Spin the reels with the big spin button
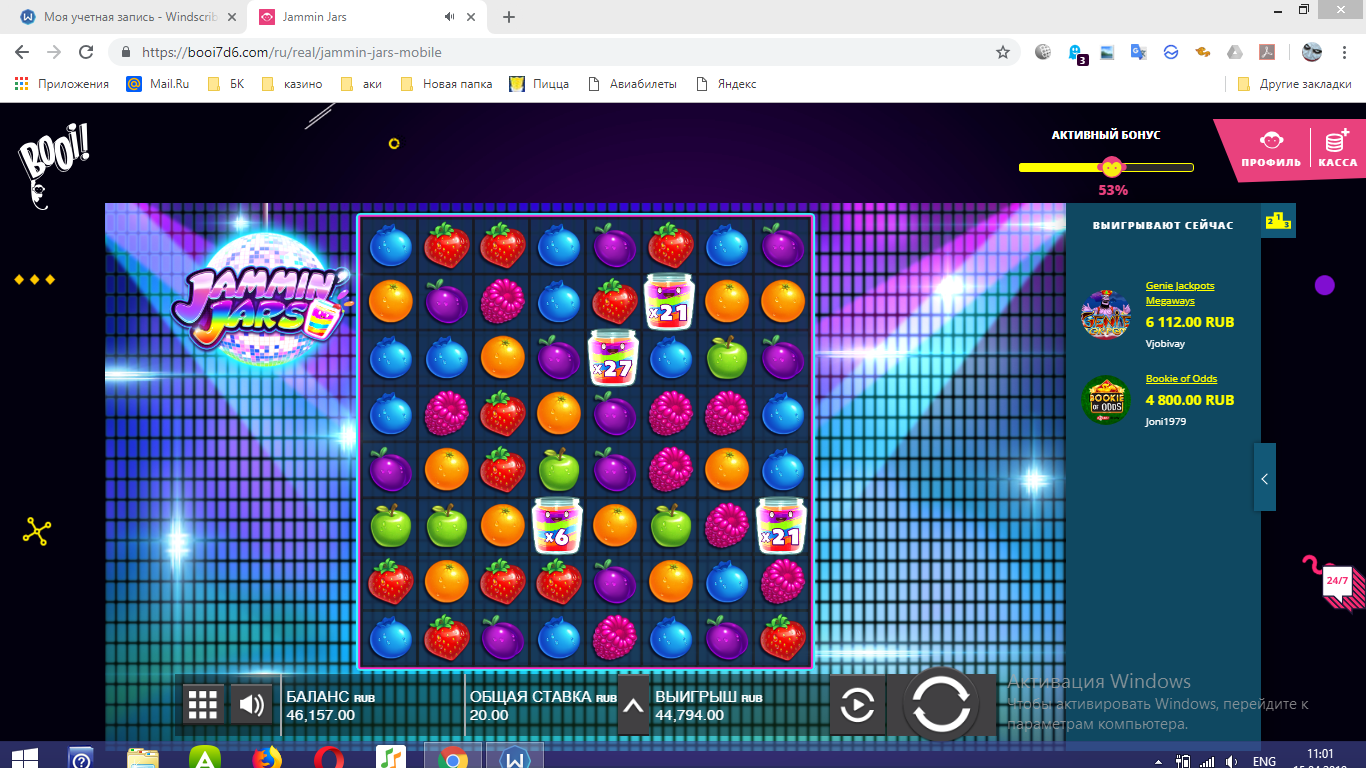 coord(940,705)
